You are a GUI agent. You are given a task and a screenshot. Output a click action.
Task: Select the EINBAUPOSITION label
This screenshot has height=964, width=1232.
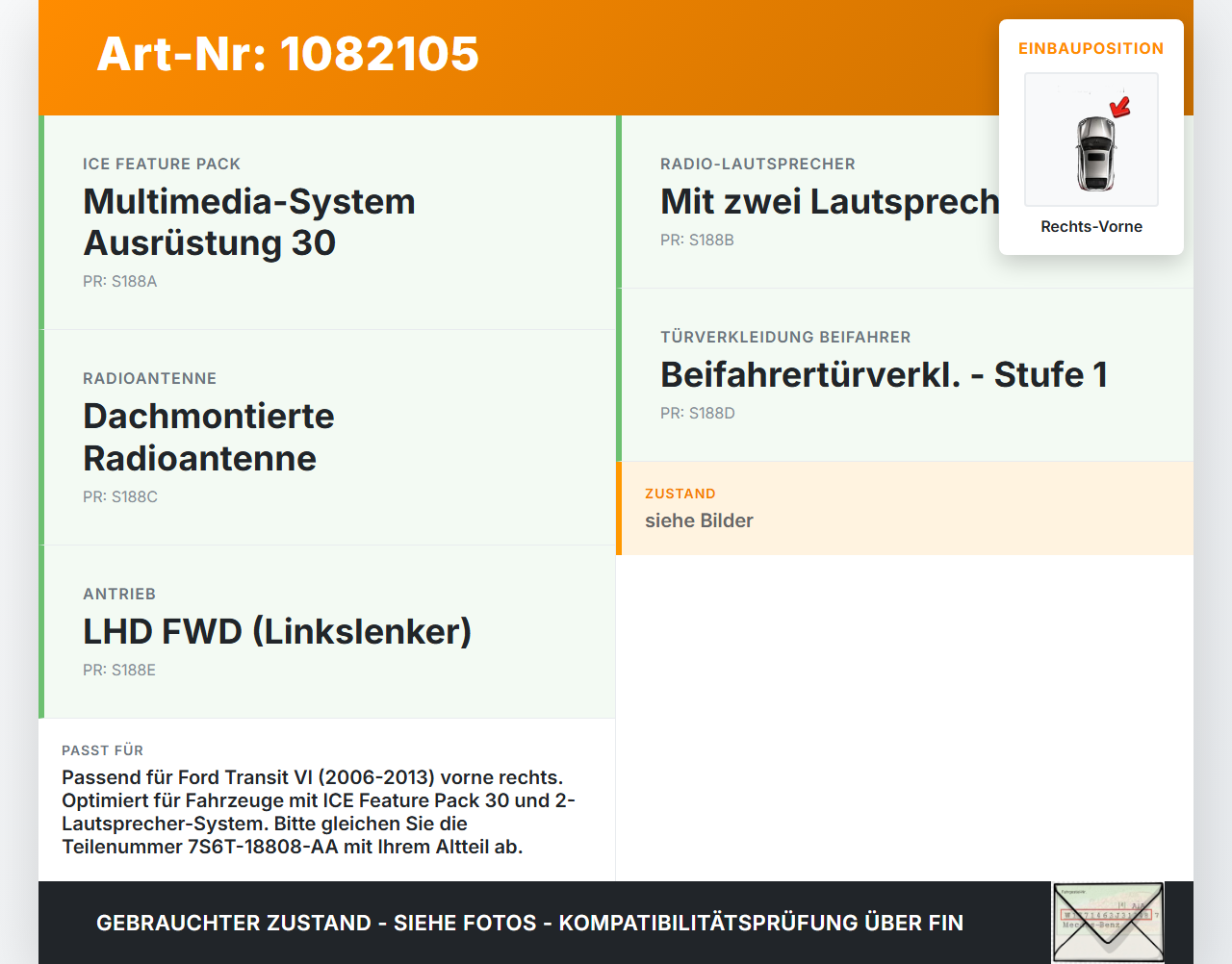coord(1091,48)
